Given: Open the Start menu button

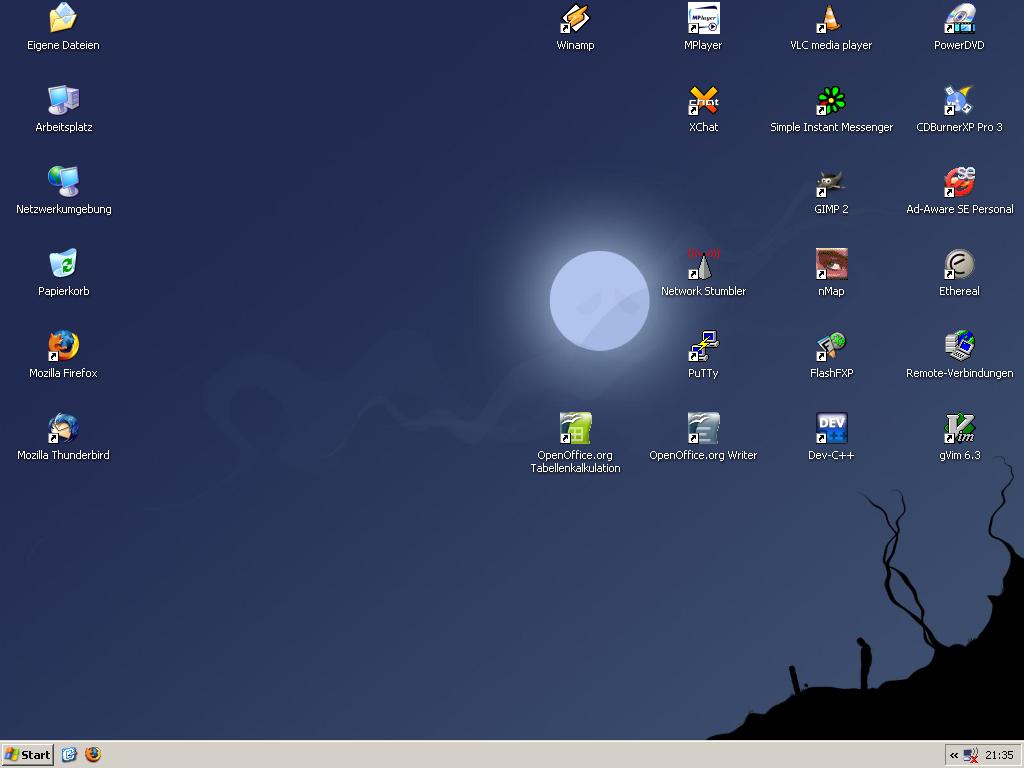Looking at the screenshot, I should click(x=27, y=755).
